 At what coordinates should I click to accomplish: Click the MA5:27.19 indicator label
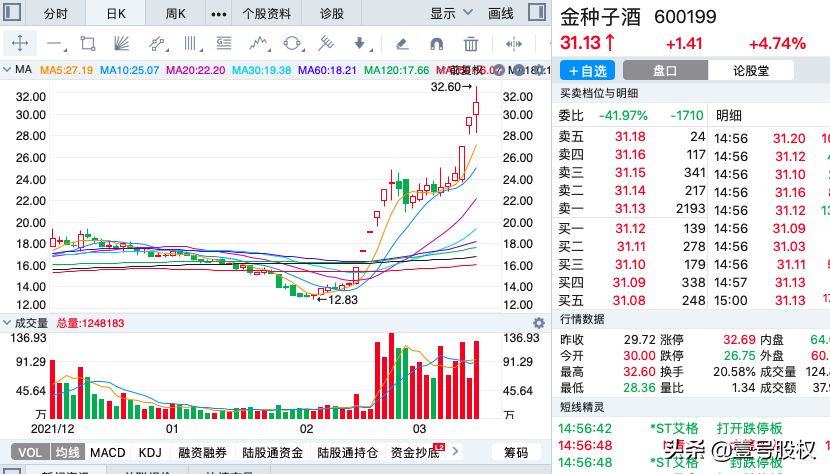66,70
